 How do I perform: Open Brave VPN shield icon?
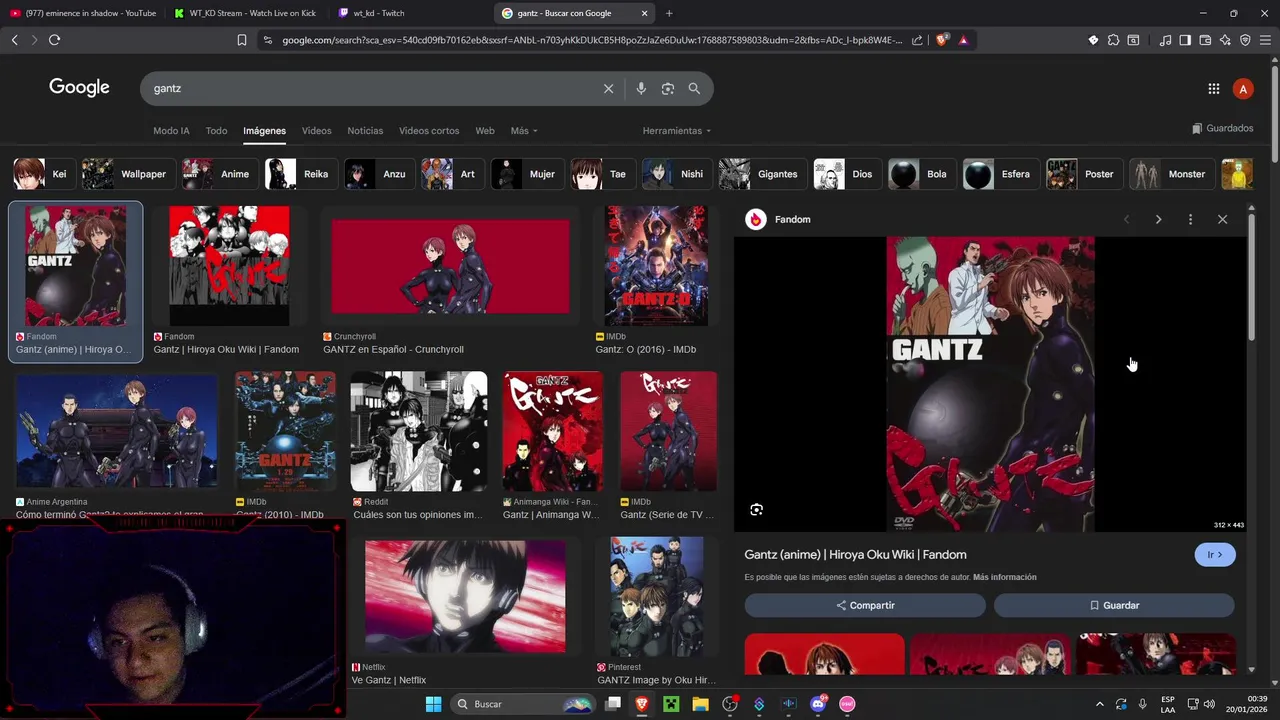pos(1245,40)
